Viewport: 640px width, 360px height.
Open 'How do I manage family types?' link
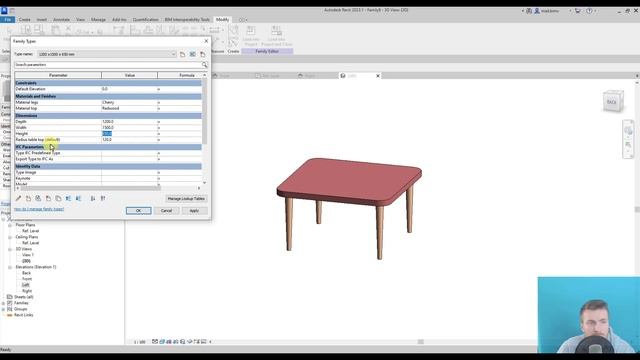click(x=39, y=209)
